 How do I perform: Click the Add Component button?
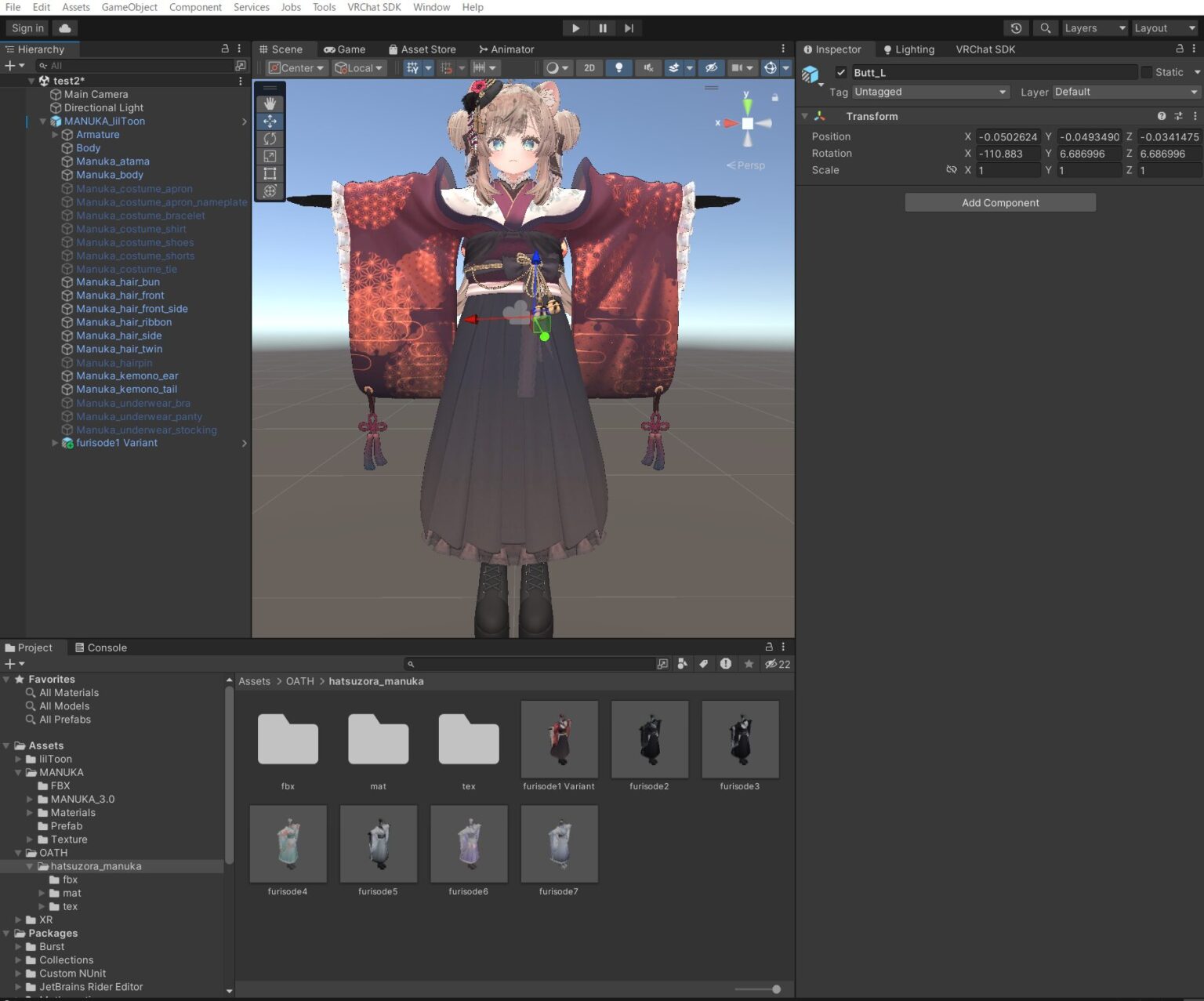point(1000,202)
